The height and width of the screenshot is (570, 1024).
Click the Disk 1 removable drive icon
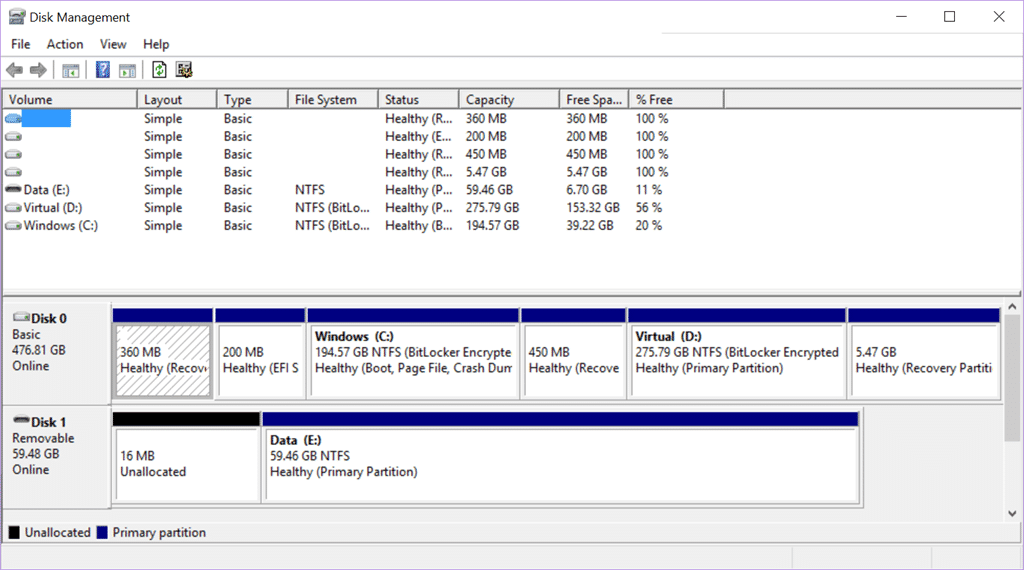[x=22, y=420]
